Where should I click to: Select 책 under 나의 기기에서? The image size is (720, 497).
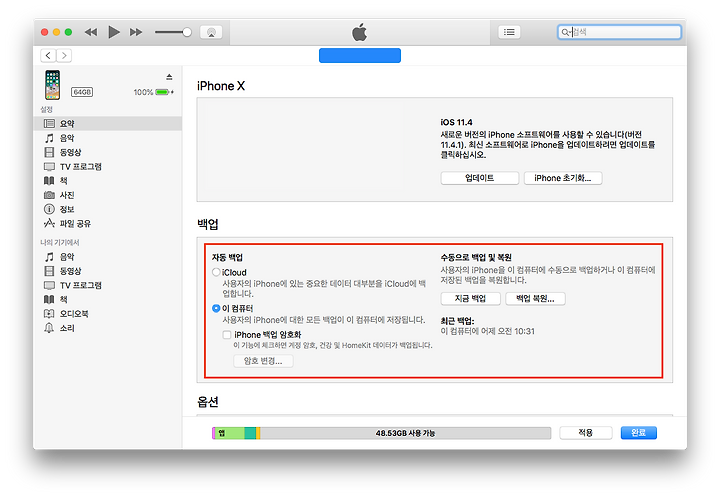(x=108, y=299)
